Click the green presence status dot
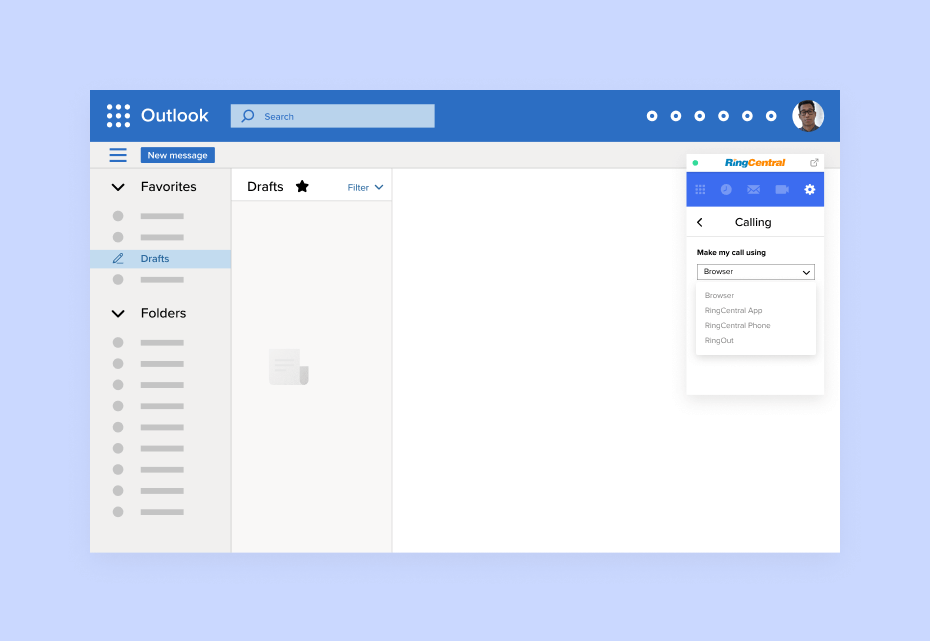Screen dimensions: 930x641 [695, 163]
